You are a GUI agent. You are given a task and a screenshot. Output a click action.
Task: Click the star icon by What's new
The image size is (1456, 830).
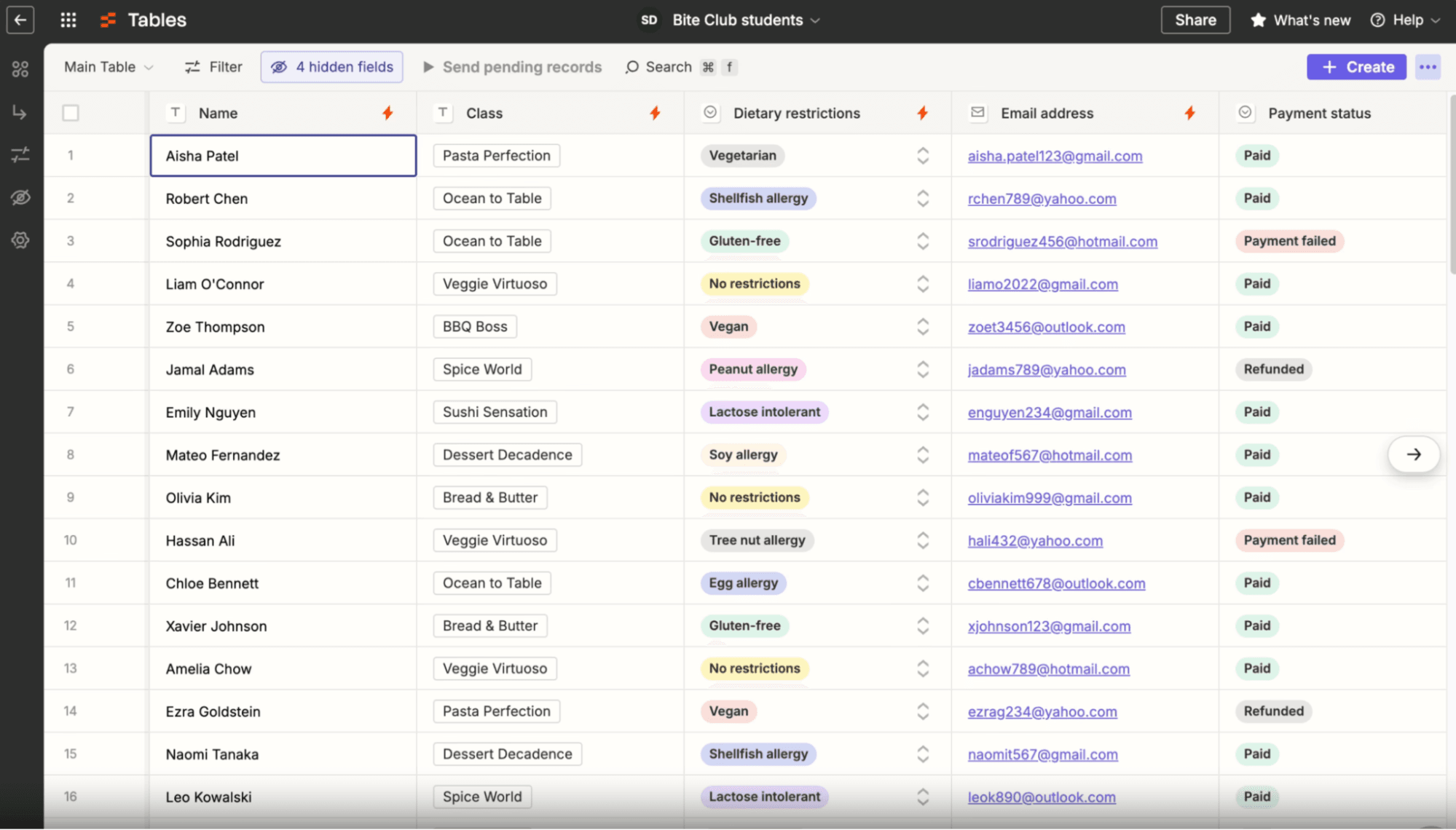pos(1258,20)
